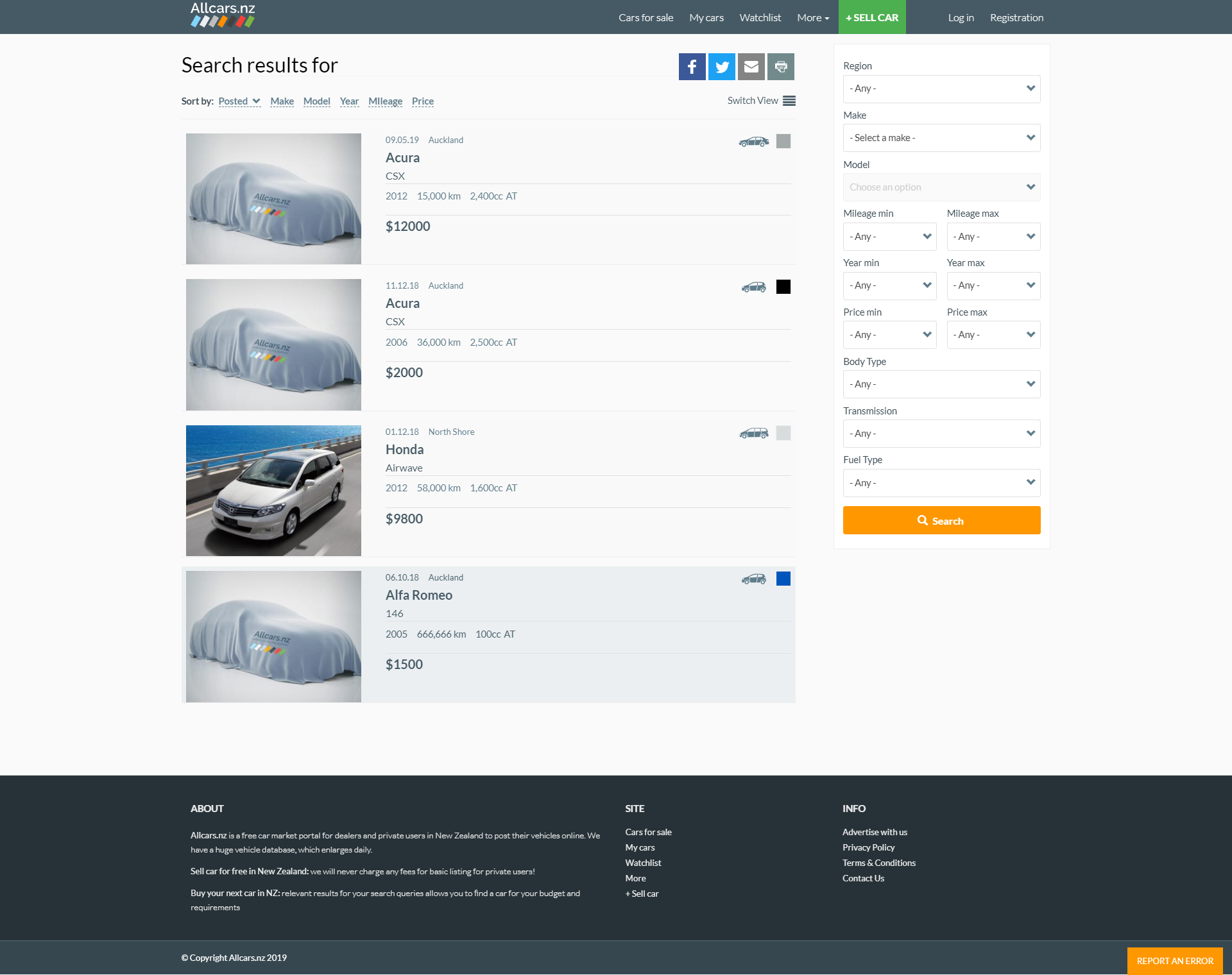
Task: Click the email share icon
Action: [x=751, y=67]
